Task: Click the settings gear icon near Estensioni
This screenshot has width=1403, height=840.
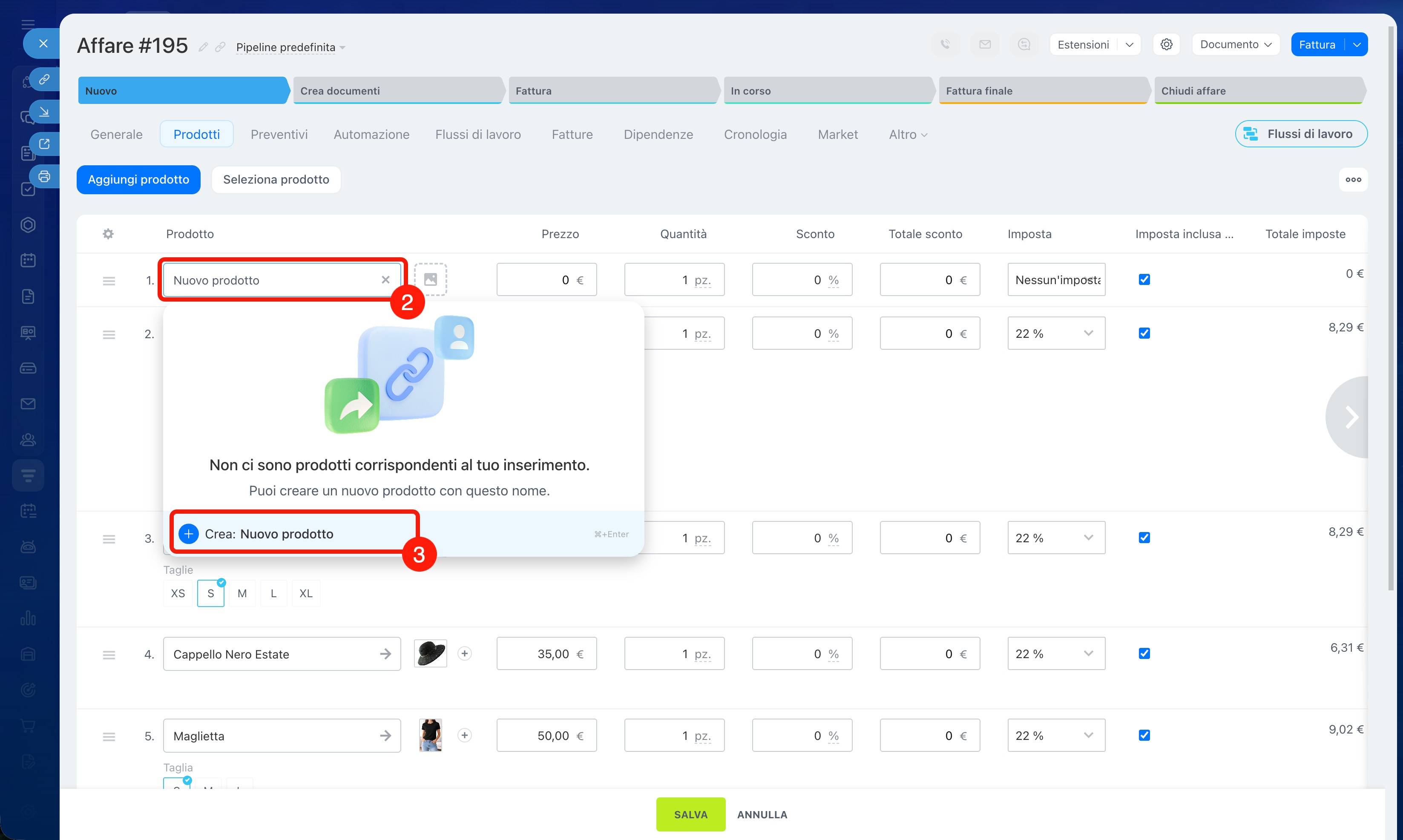Action: [x=1166, y=45]
